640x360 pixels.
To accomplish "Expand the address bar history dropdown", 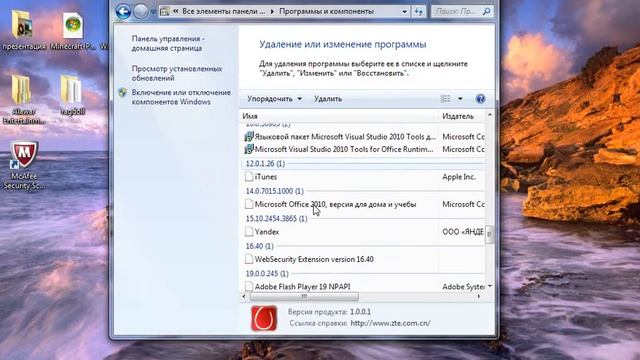I will pos(404,11).
